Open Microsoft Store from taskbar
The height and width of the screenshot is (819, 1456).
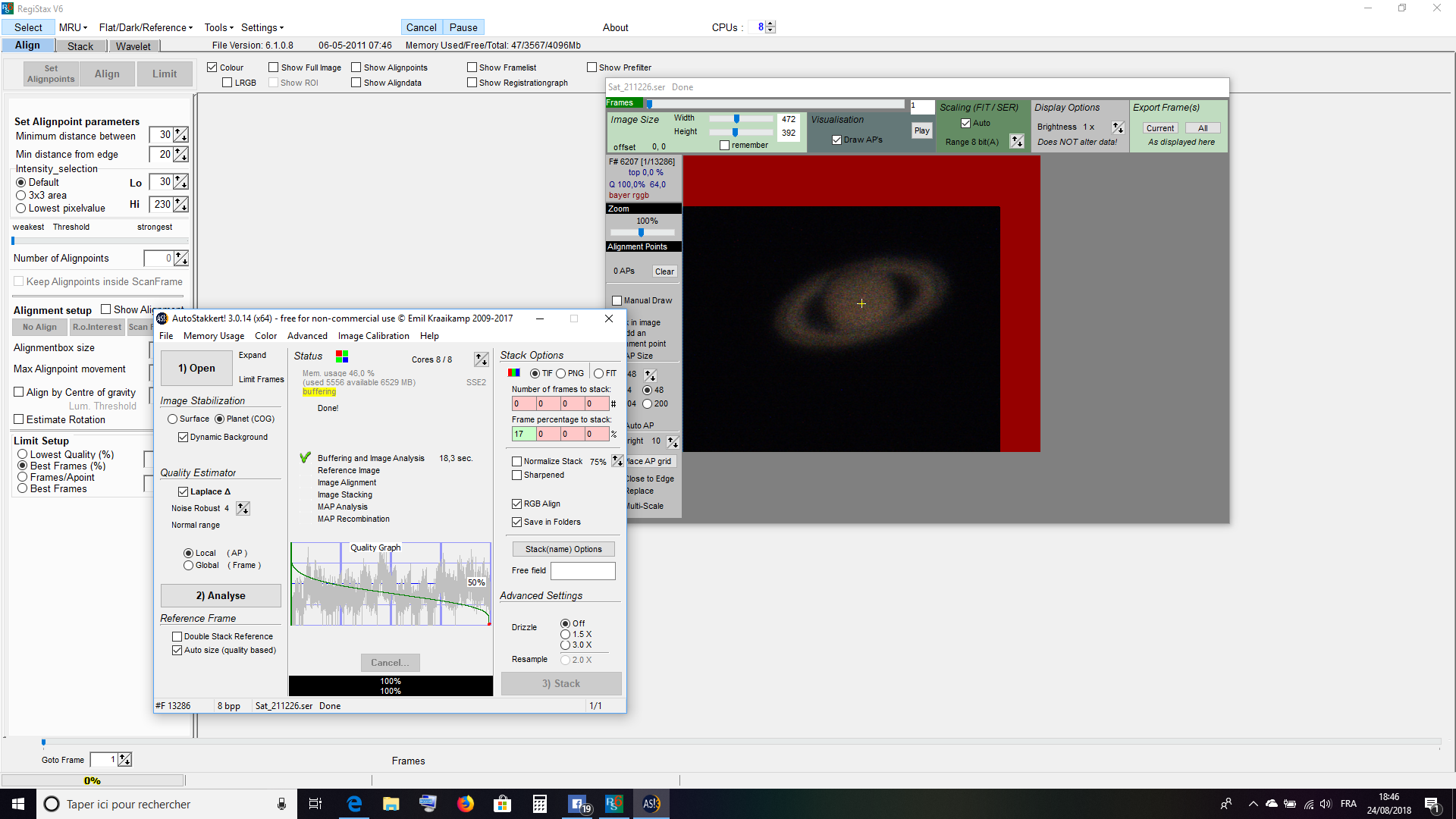pyautogui.click(x=502, y=804)
